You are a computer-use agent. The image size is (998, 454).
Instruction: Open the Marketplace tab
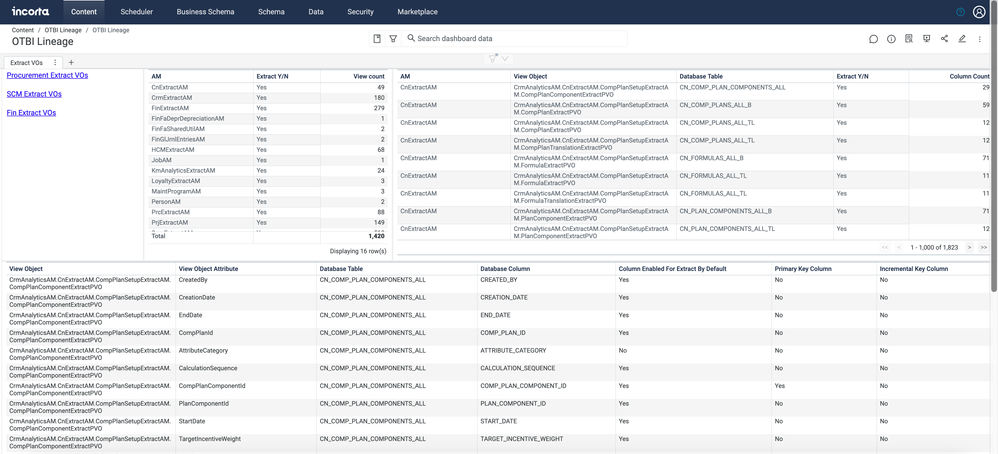click(417, 12)
